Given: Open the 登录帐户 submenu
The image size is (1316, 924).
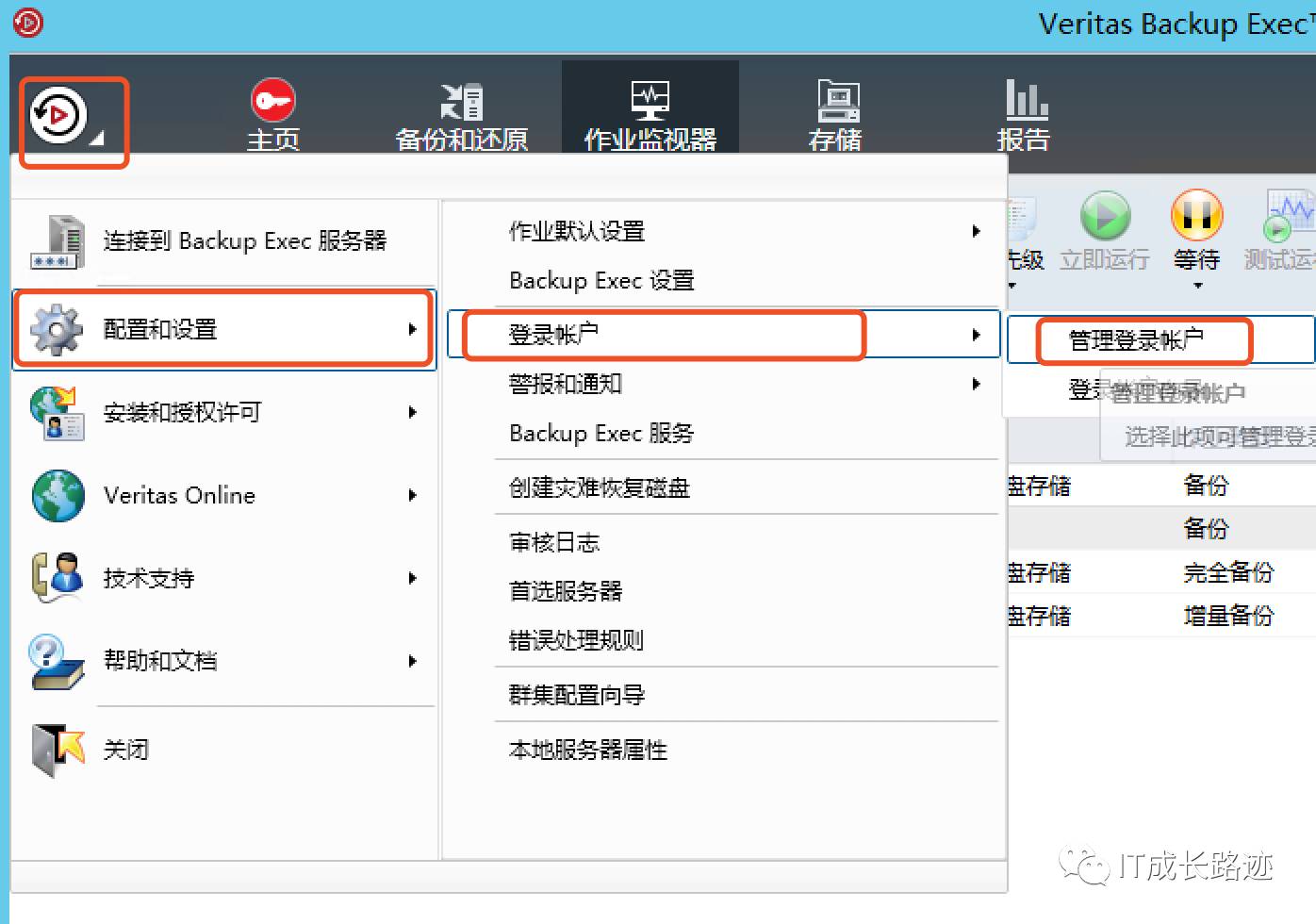Looking at the screenshot, I should point(723,335).
